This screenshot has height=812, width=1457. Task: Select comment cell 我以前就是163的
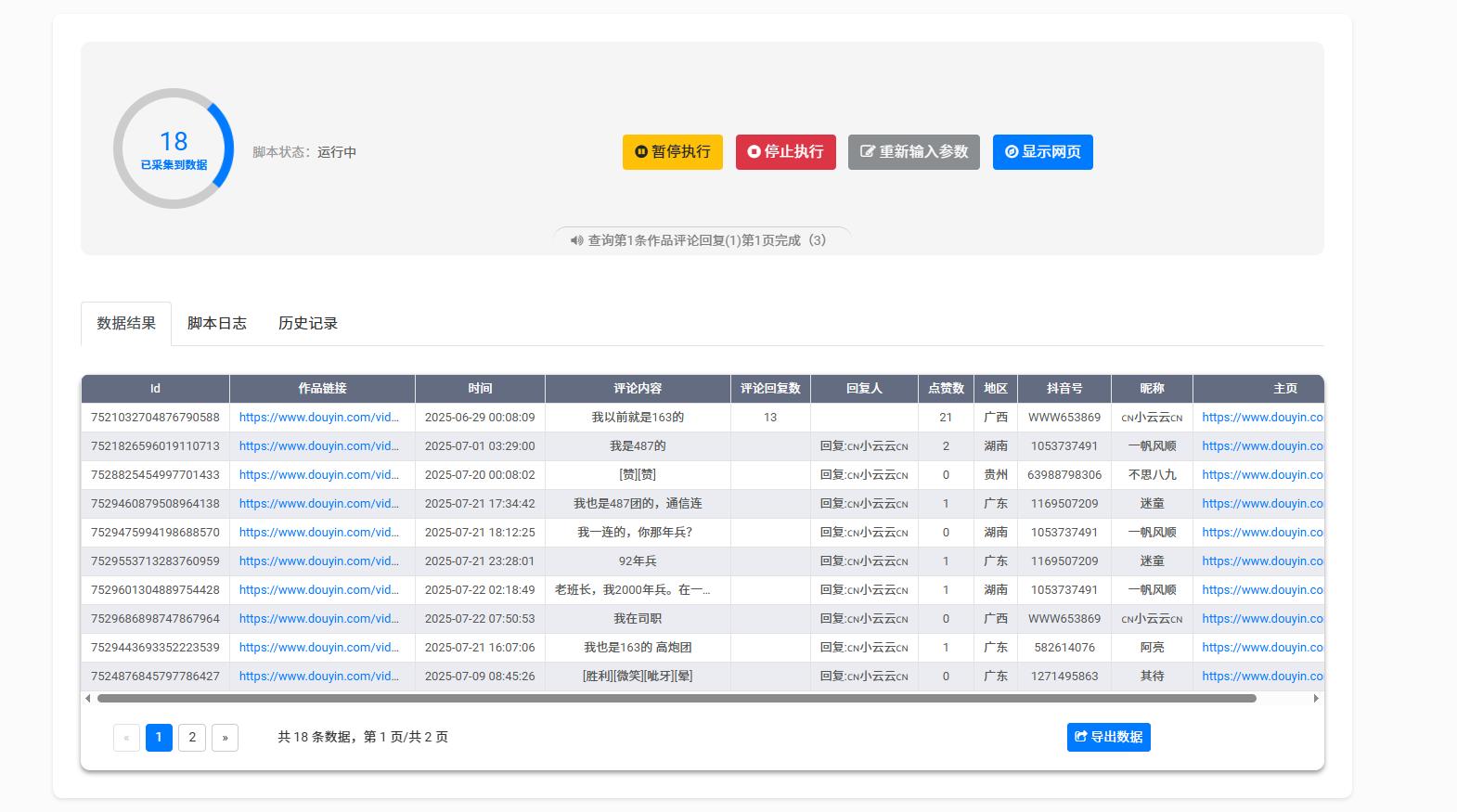pyautogui.click(x=638, y=418)
